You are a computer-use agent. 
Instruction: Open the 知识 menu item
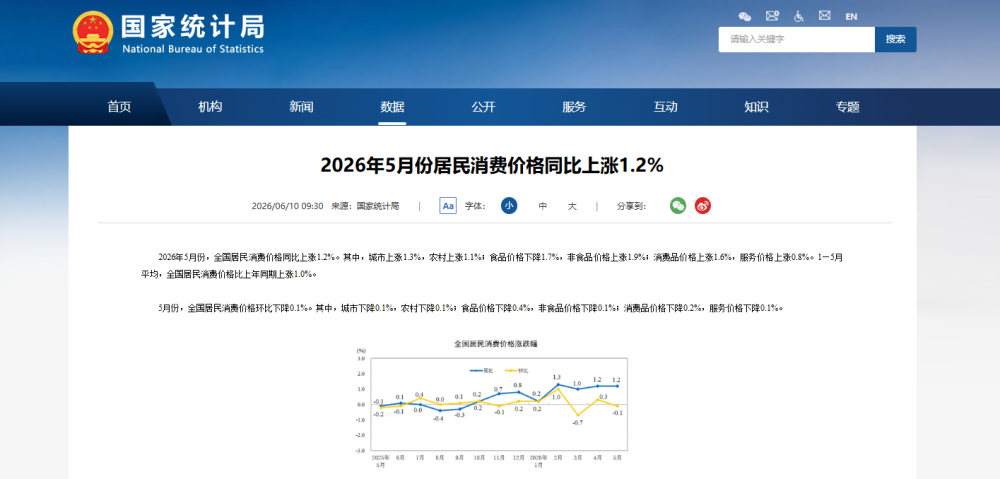756,107
